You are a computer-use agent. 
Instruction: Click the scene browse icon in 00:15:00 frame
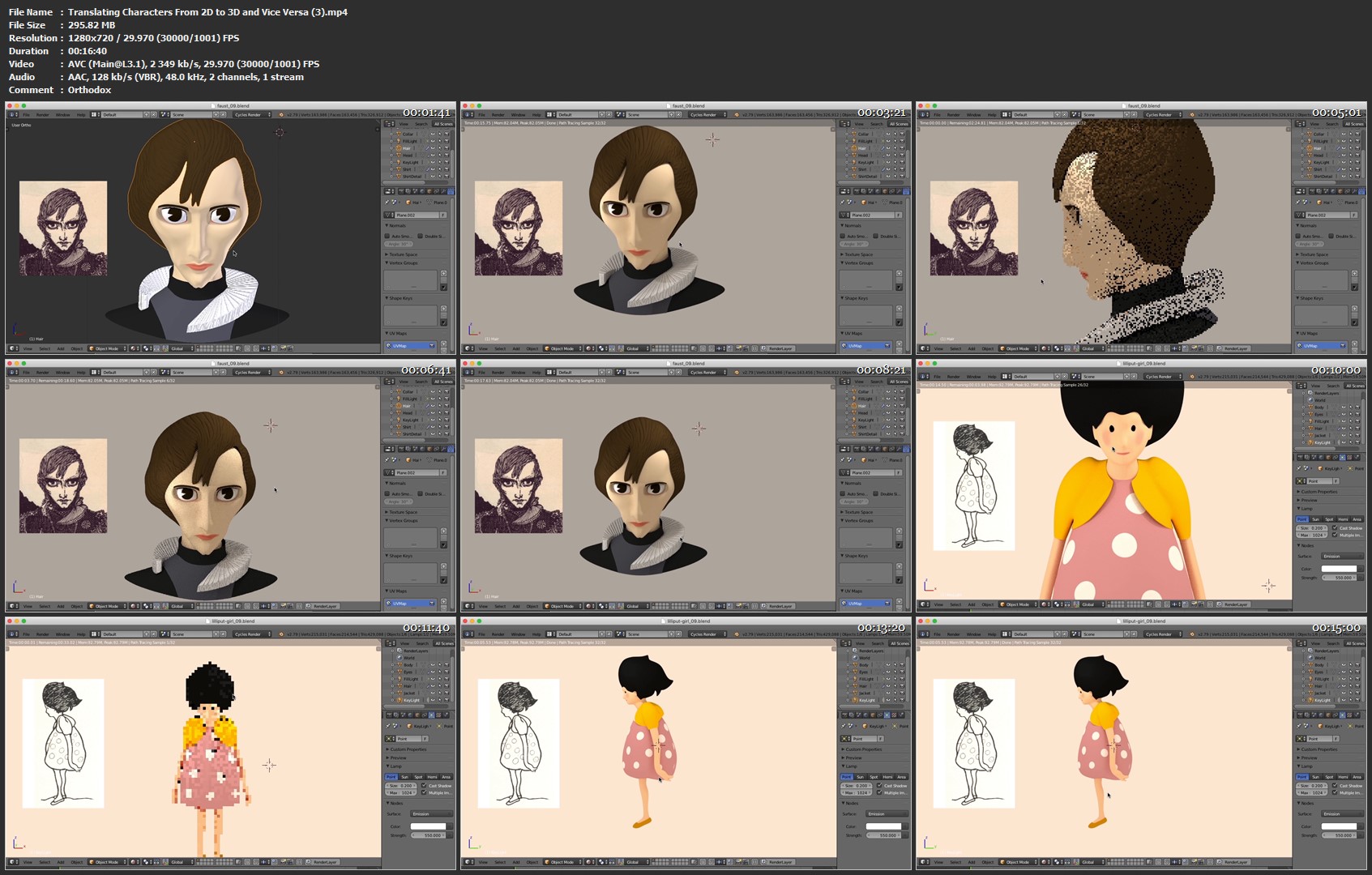click(x=1075, y=634)
